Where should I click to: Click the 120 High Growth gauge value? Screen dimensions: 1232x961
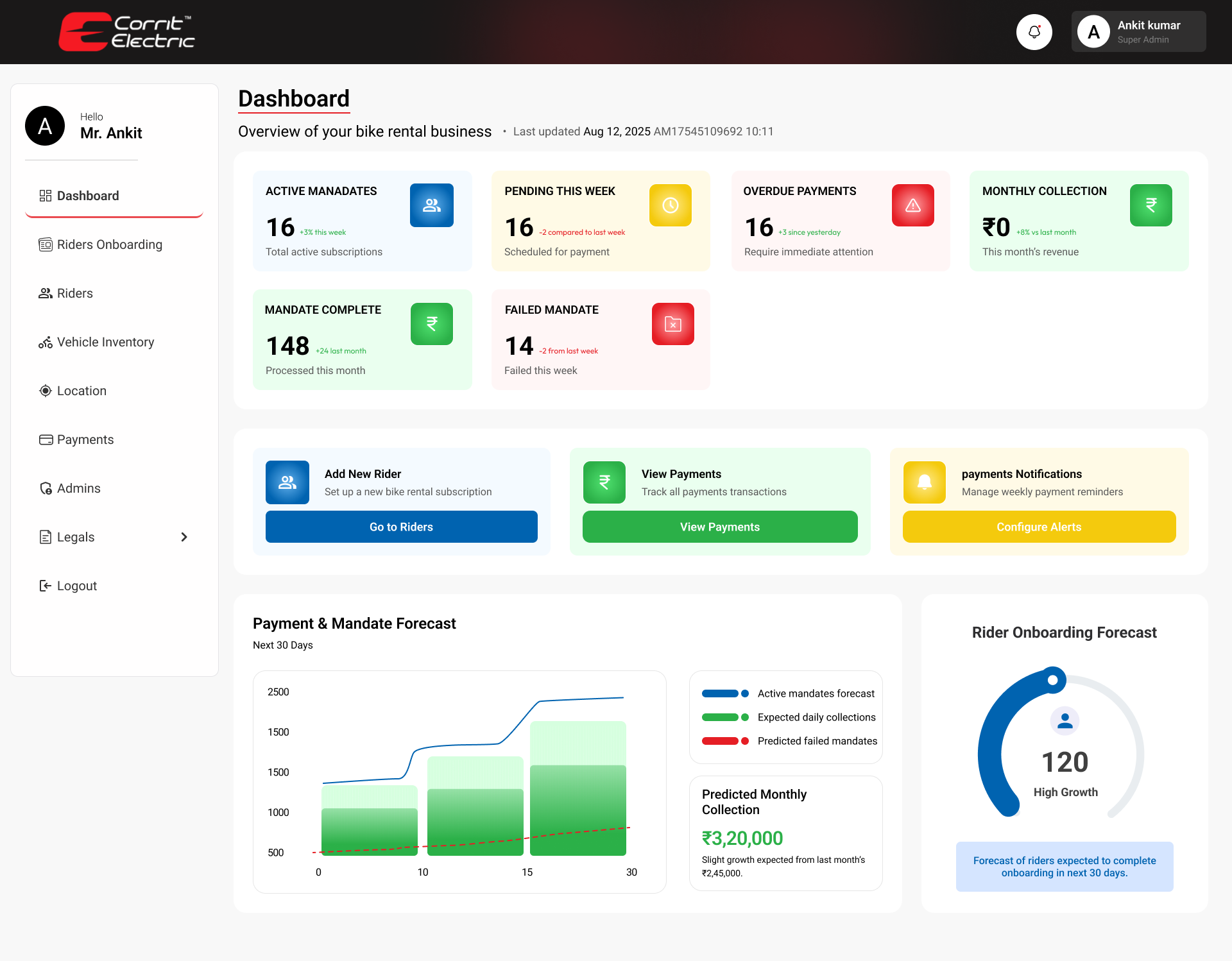pos(1065,762)
